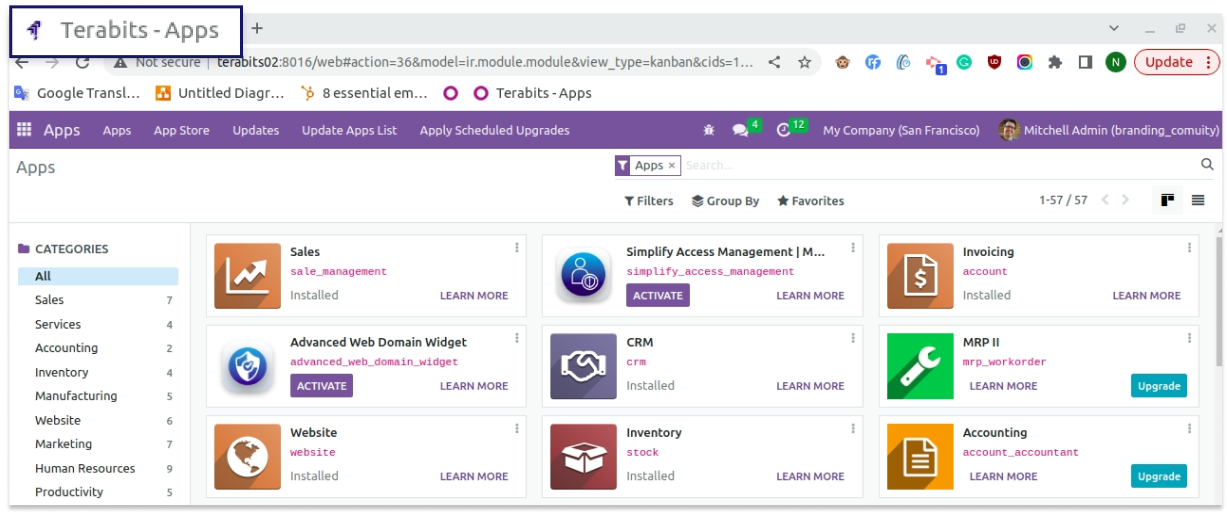Open the conversations chat icon with 4 badge
This screenshot has height=514, width=1227.
(x=740, y=130)
